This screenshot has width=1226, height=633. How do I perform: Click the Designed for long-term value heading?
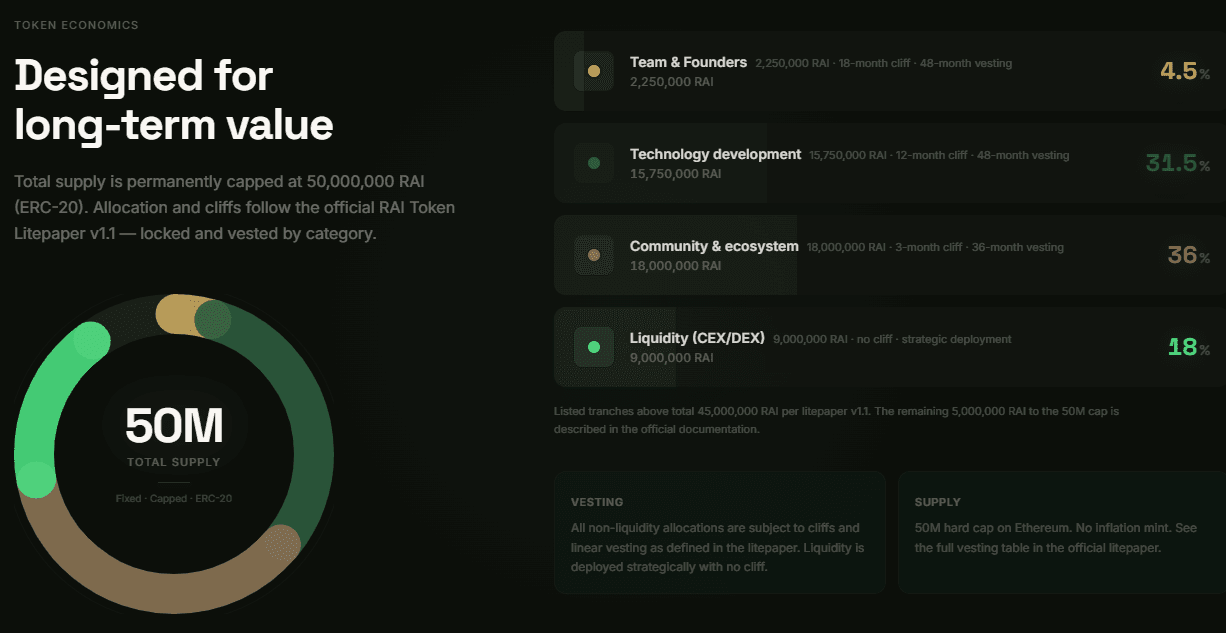click(174, 100)
